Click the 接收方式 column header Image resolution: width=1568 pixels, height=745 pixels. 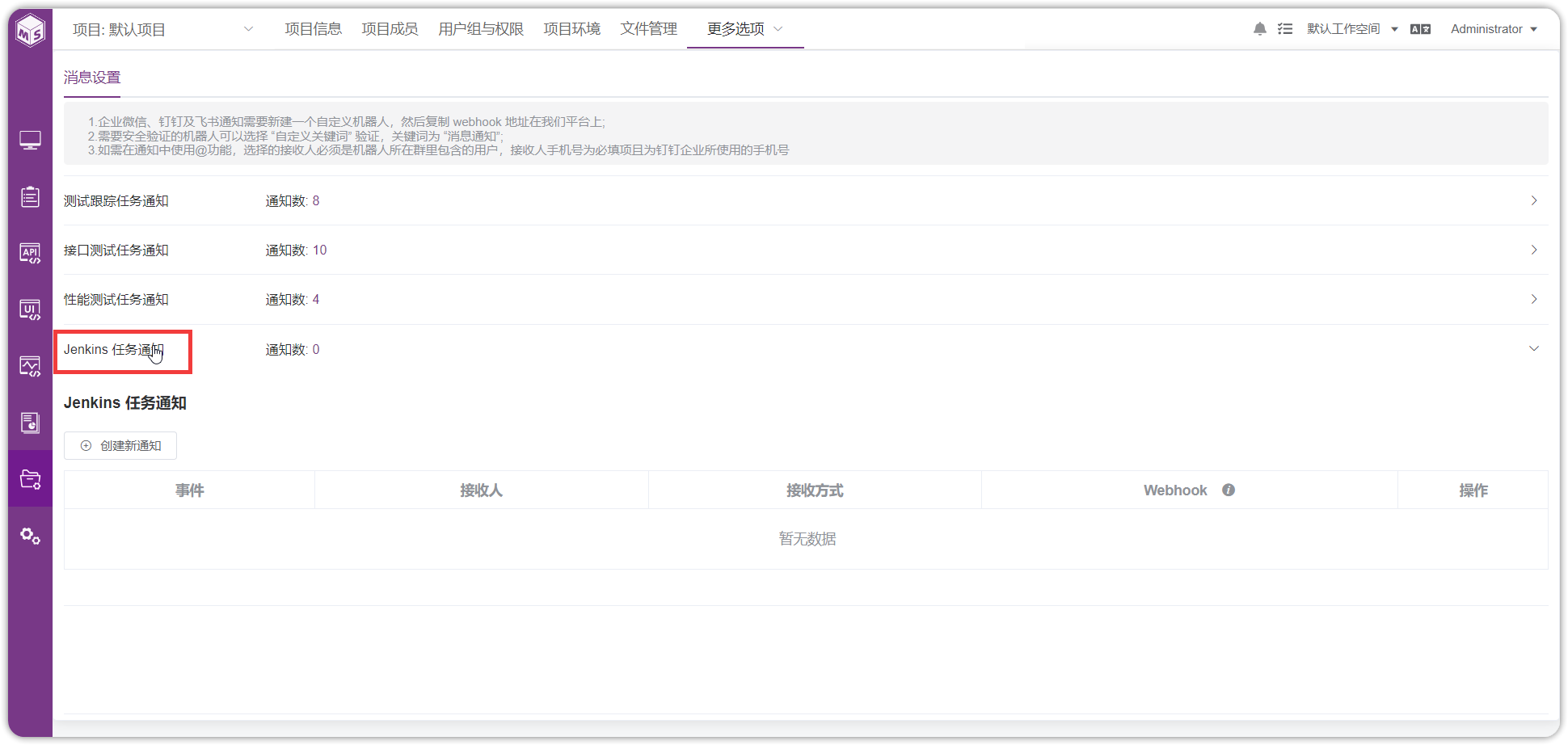click(x=815, y=490)
